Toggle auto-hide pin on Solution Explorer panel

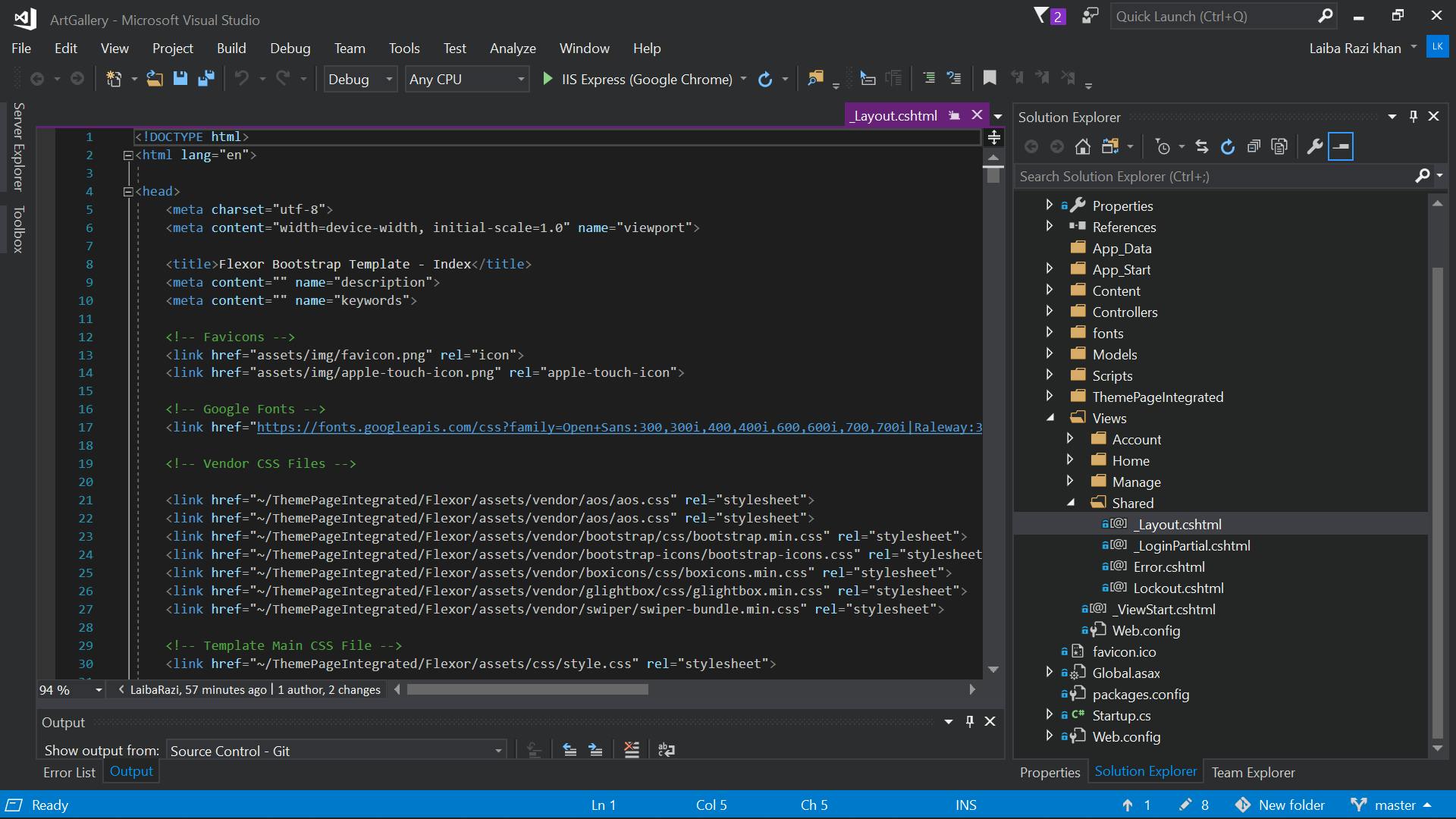tap(1413, 116)
